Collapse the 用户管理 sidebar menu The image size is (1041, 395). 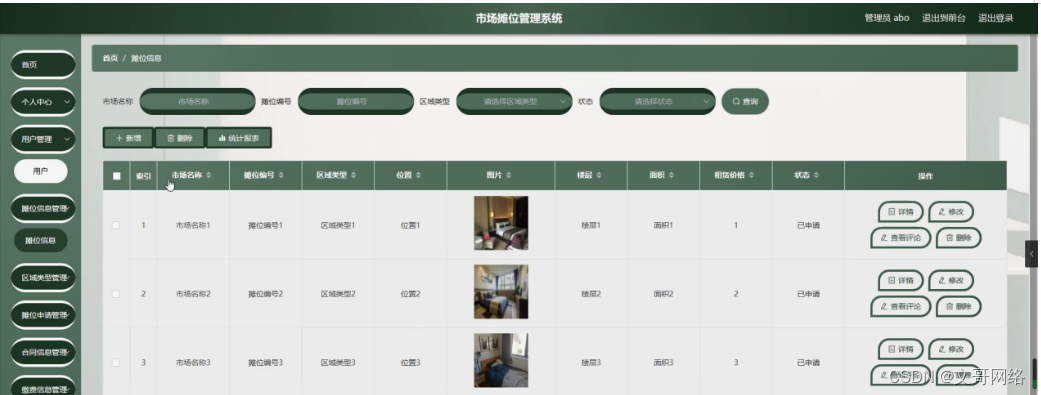(43, 139)
